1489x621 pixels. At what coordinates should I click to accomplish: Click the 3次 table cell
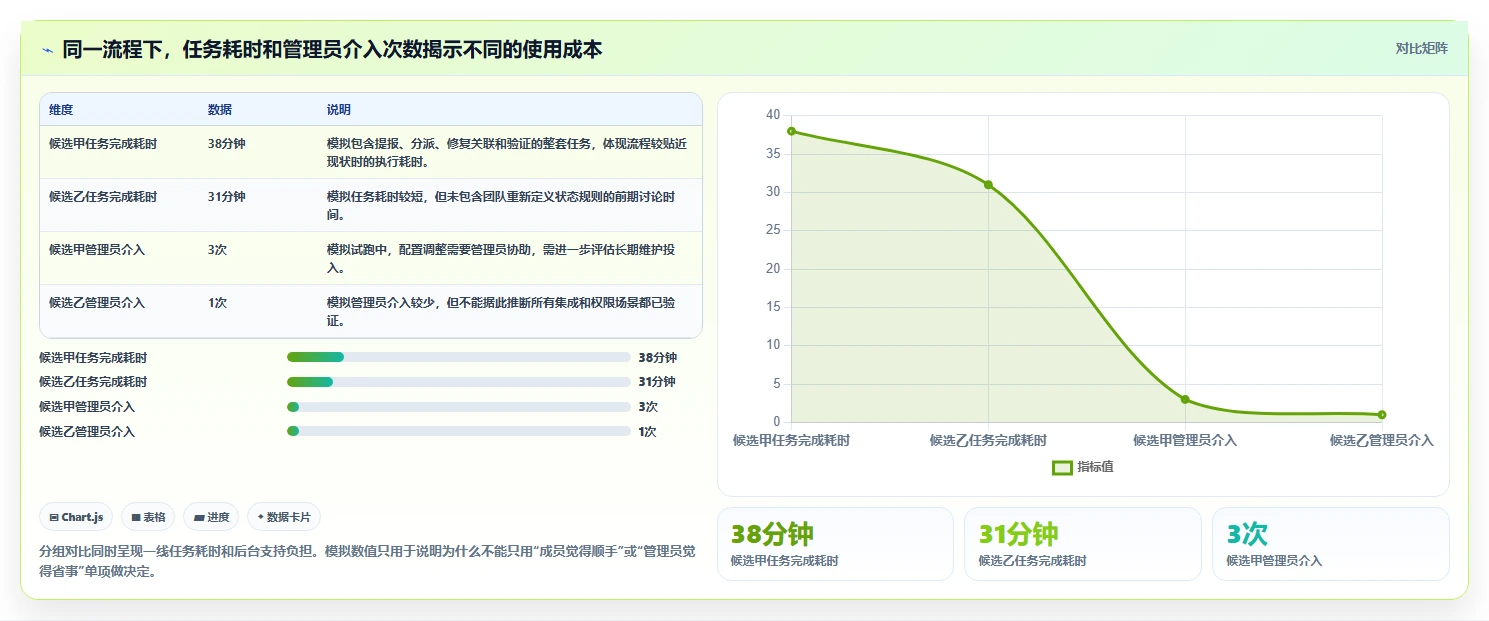[218, 250]
